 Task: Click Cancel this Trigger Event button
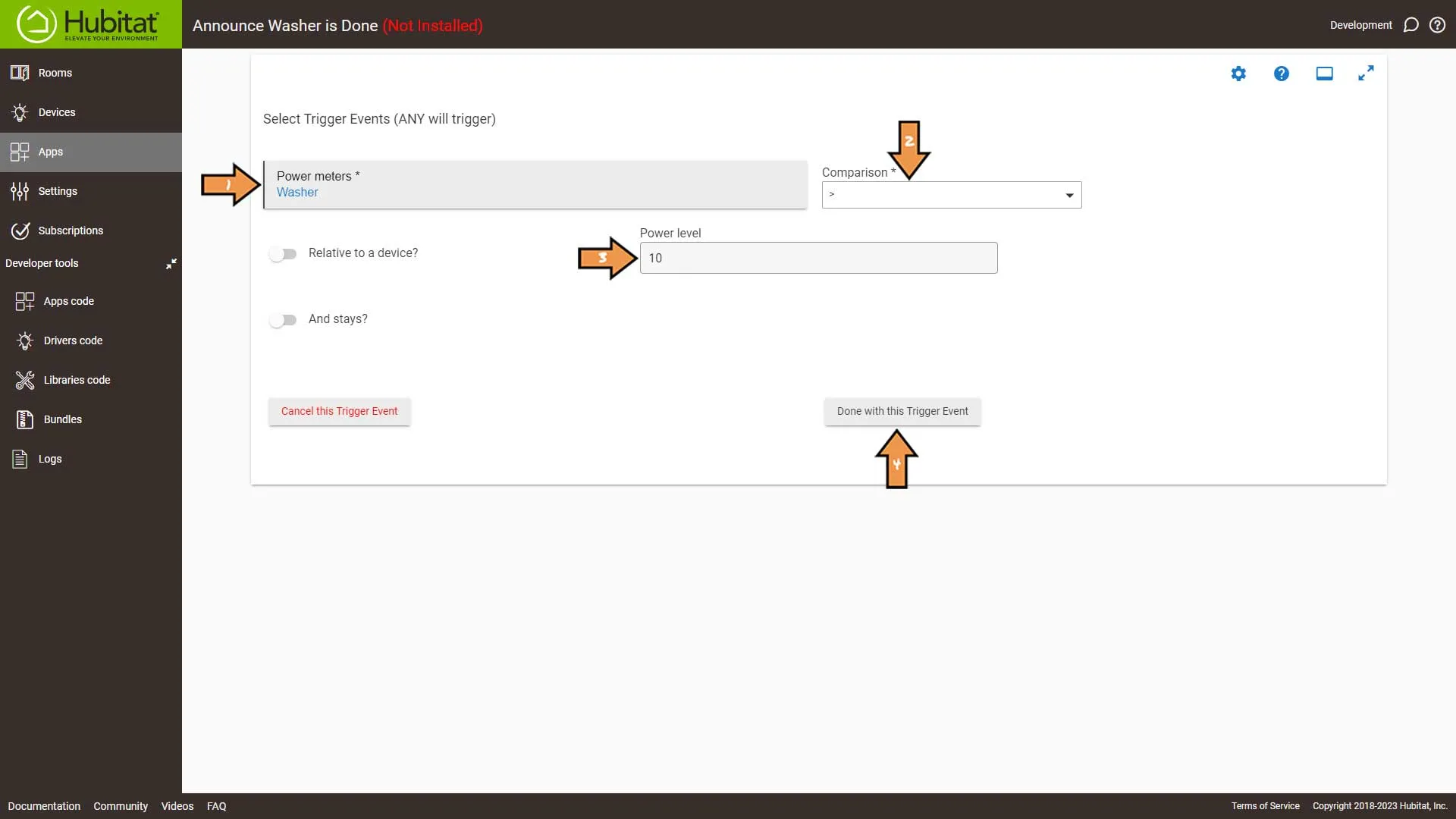tap(339, 410)
